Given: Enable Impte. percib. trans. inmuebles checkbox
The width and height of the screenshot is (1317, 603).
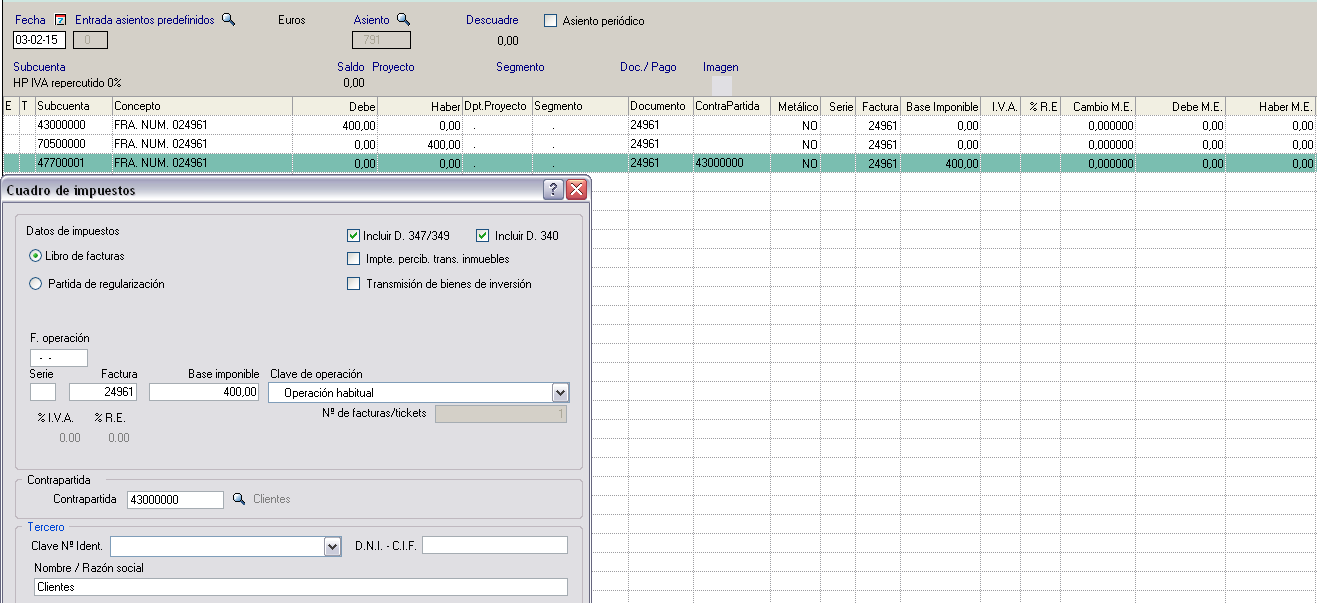Looking at the screenshot, I should click(x=353, y=259).
